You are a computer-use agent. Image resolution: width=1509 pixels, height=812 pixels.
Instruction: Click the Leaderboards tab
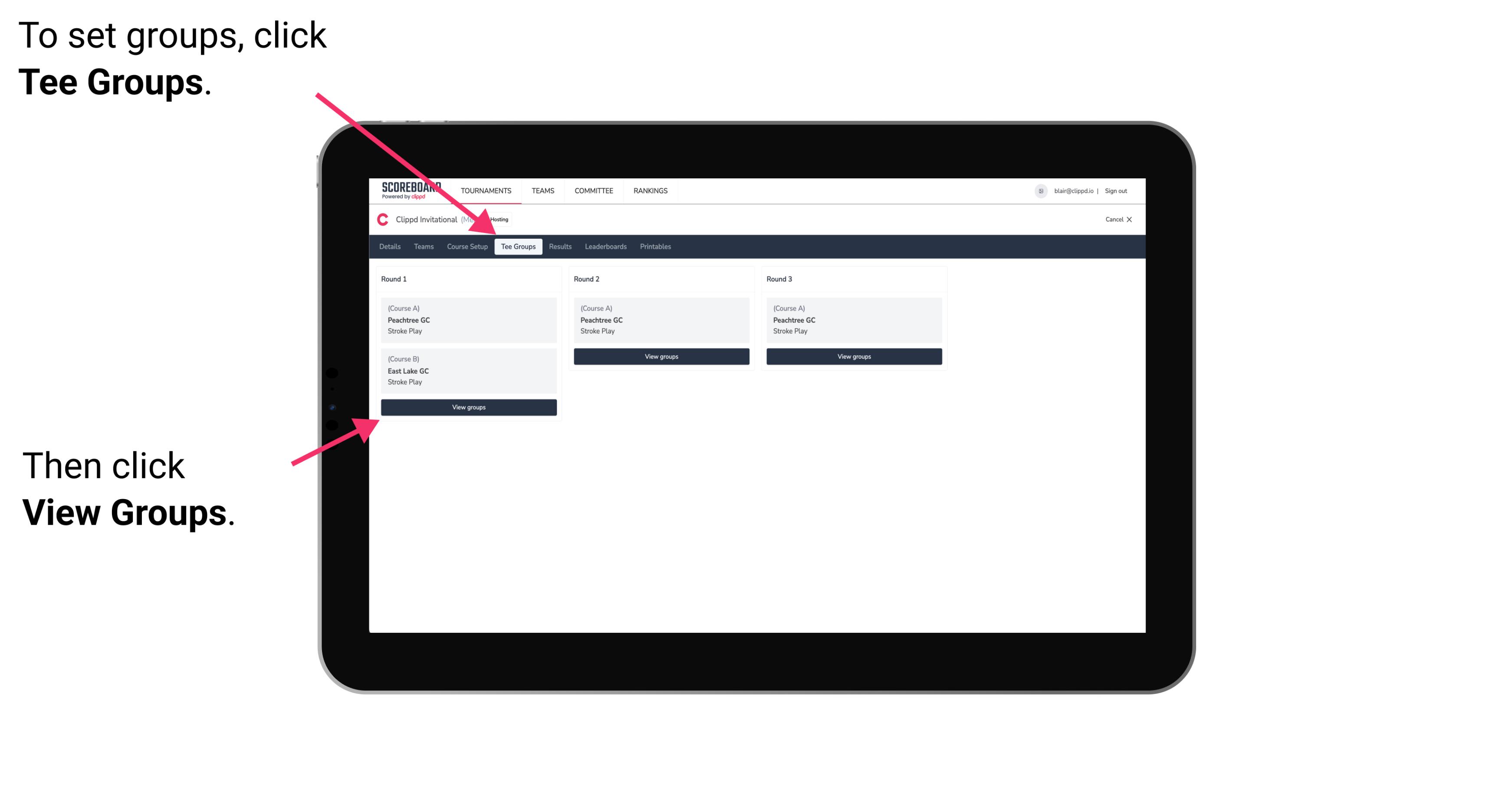[x=604, y=246]
